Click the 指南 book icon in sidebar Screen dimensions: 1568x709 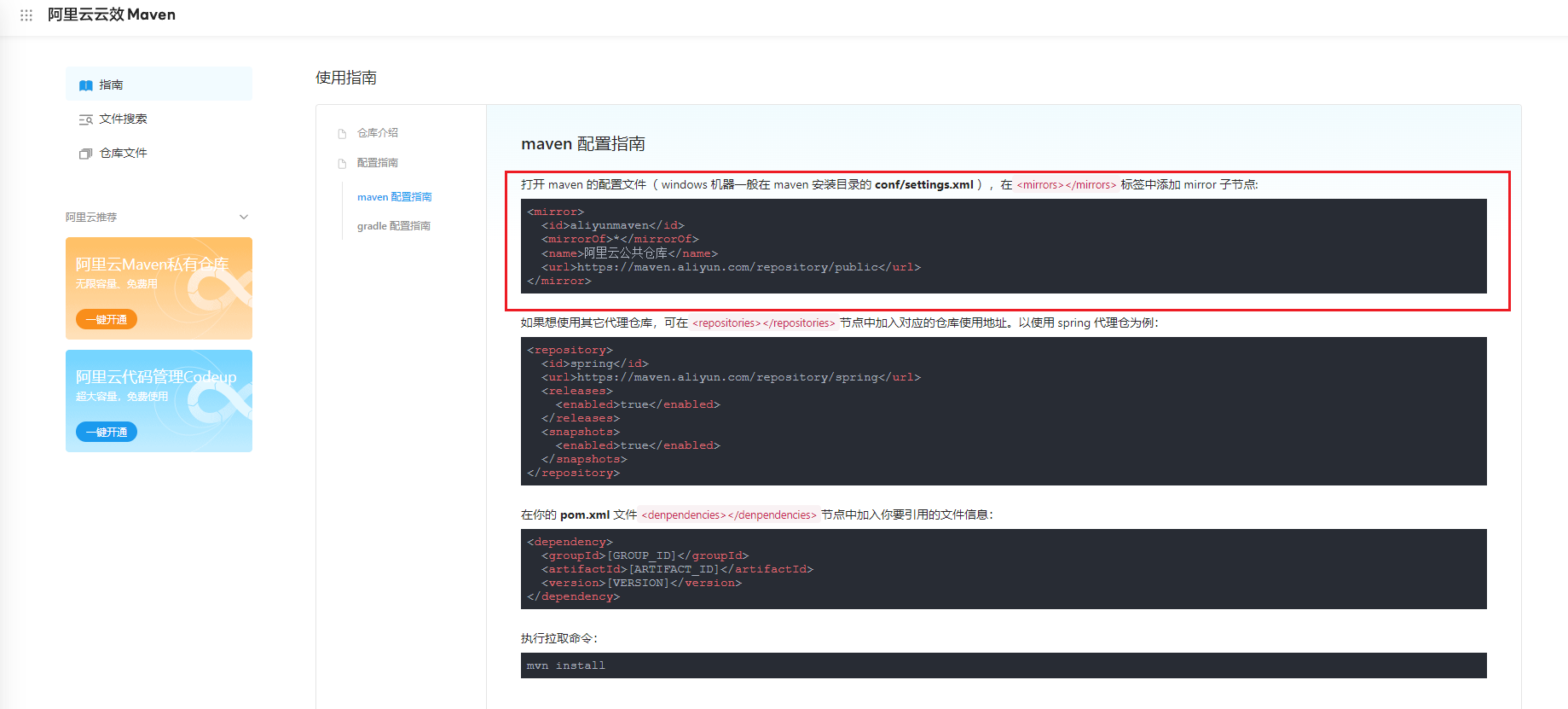tap(85, 85)
